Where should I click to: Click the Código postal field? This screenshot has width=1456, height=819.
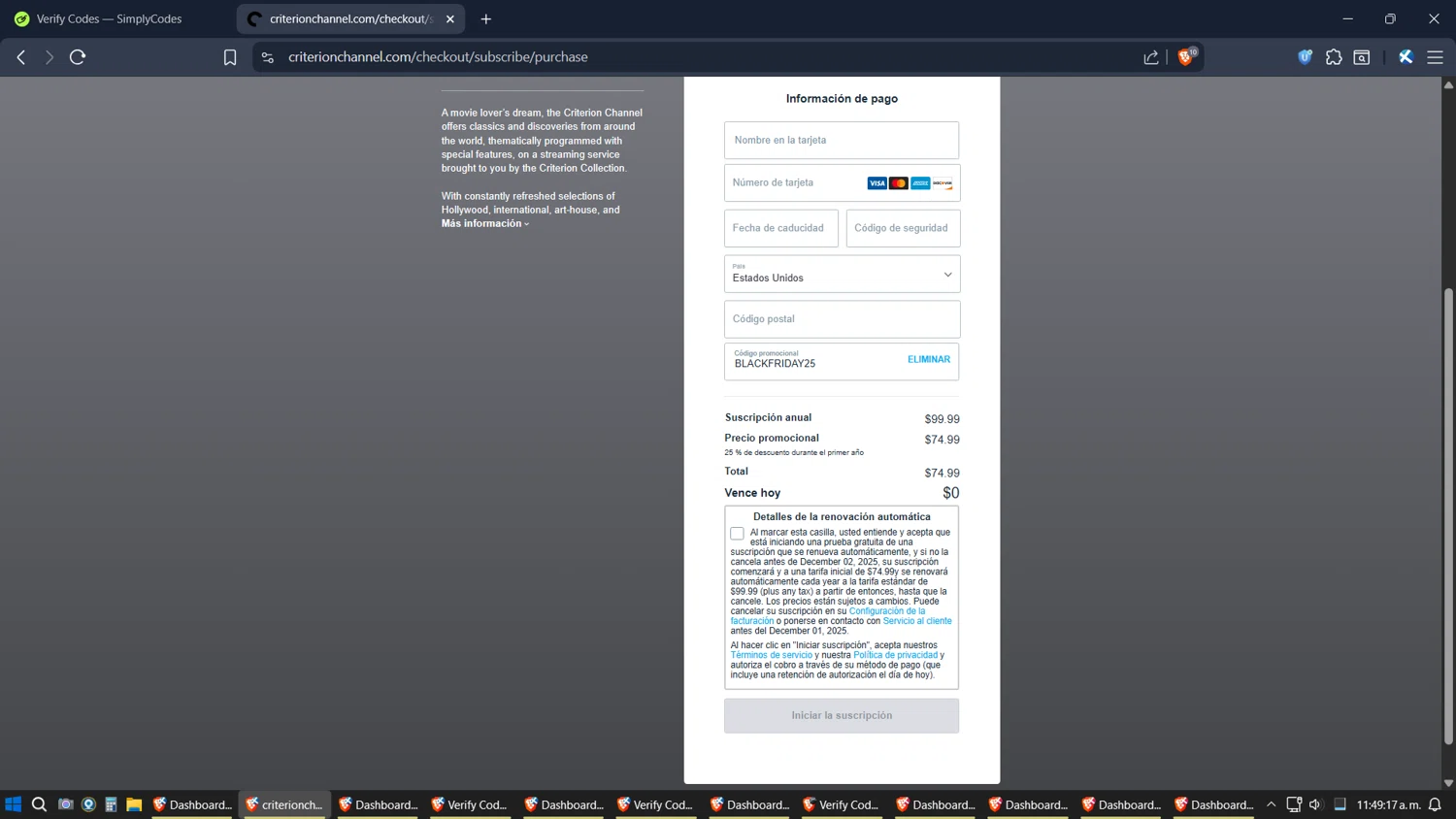(842, 319)
